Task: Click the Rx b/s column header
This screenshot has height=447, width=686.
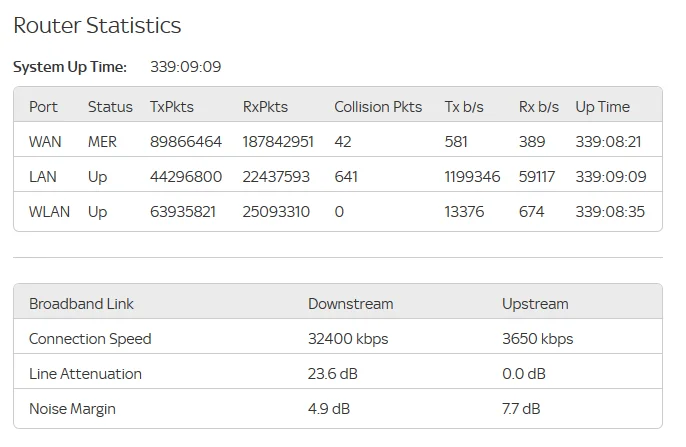Action: 539,107
